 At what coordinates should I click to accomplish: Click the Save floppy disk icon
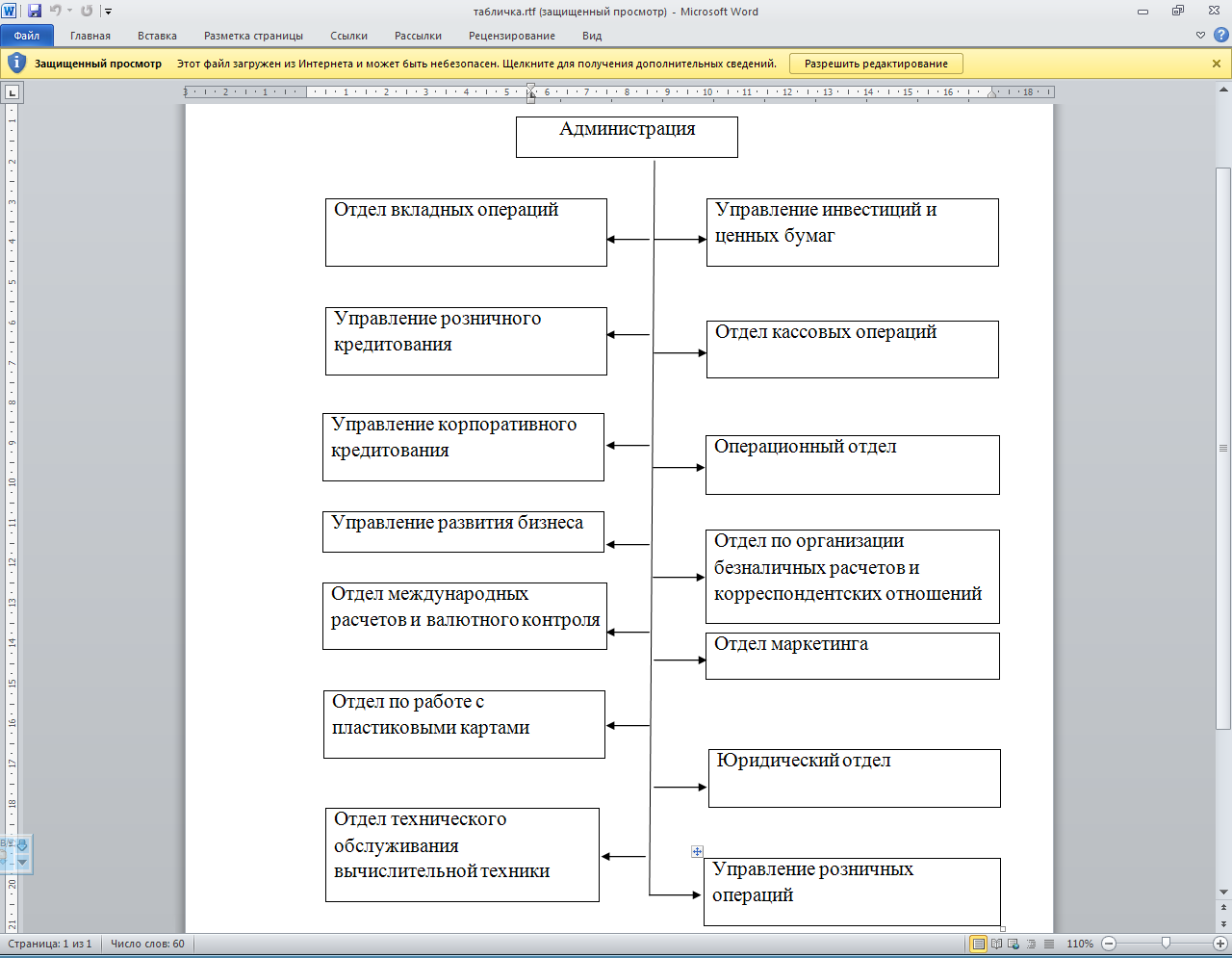tap(35, 12)
